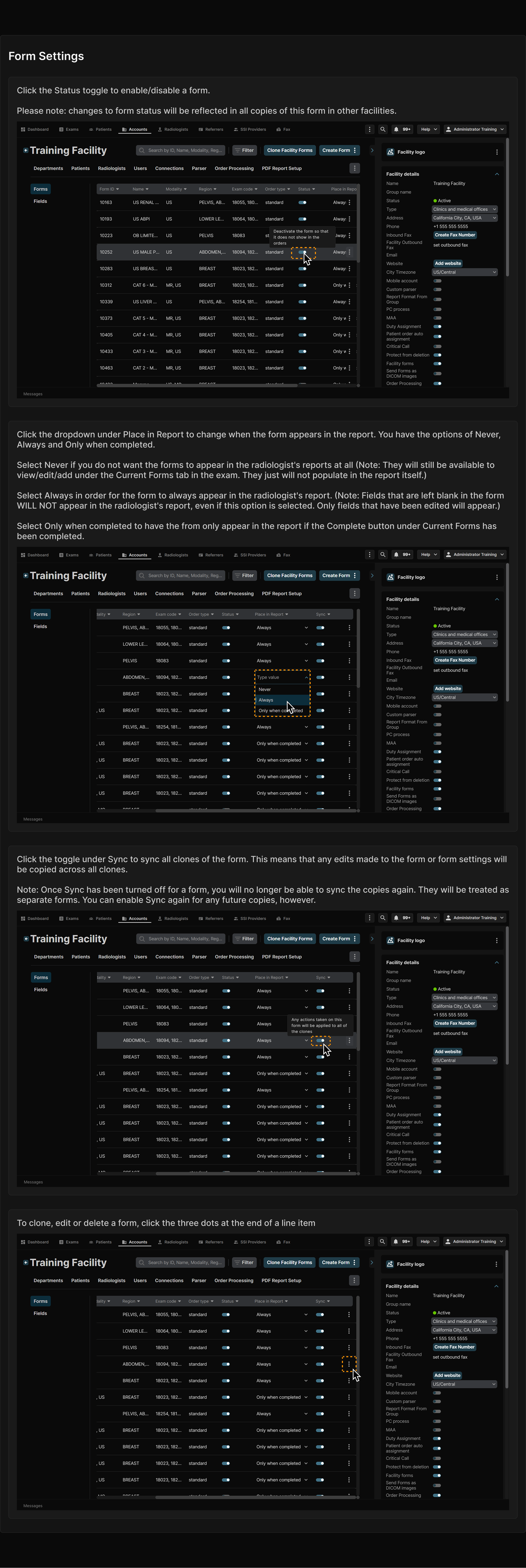Screen dimensions: 526x1568
Task: Click Dashboard nav icon in first screenshot
Action: 23,129
